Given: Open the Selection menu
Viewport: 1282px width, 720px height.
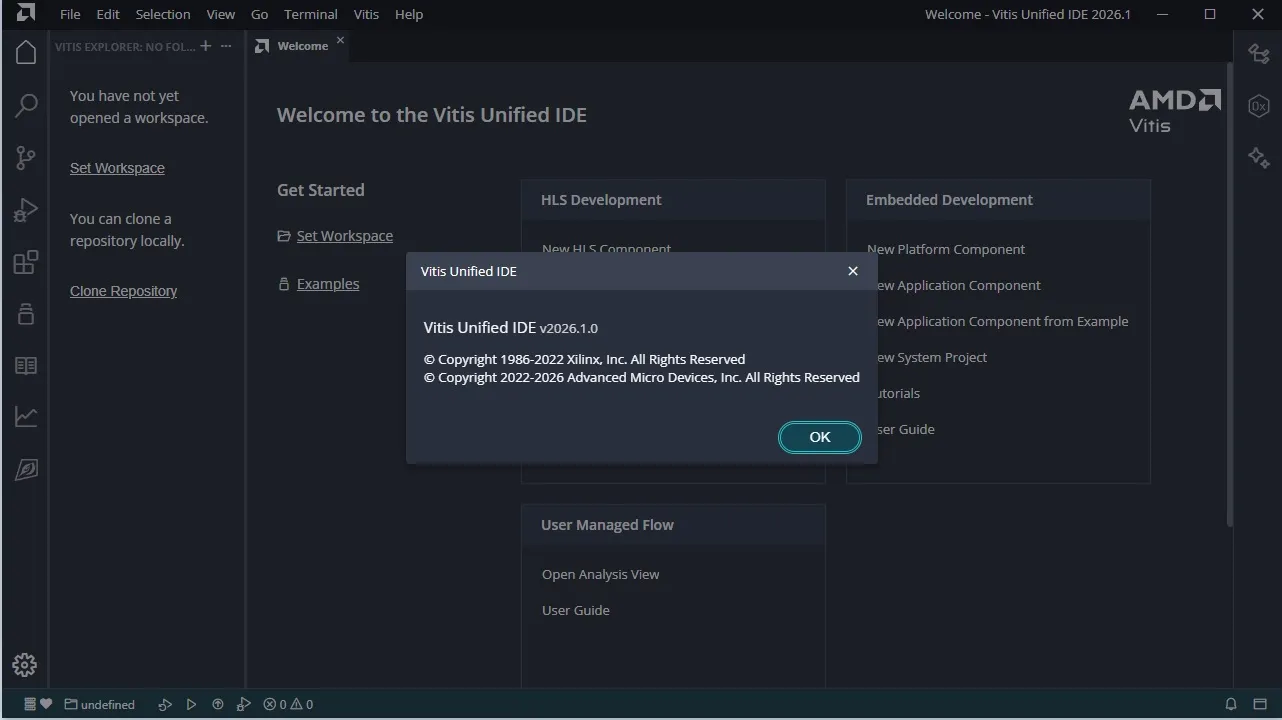Looking at the screenshot, I should coord(163,14).
